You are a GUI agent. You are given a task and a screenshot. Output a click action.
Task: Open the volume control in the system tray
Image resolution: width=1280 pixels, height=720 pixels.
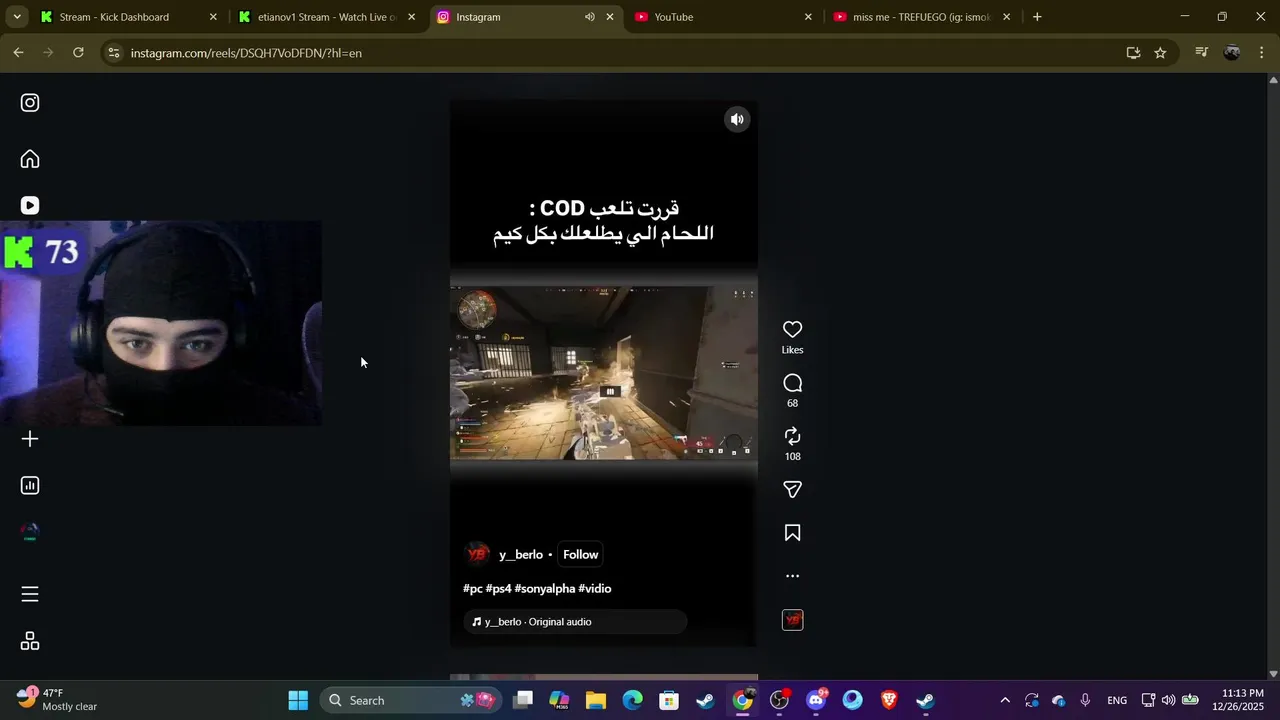tap(1168, 700)
